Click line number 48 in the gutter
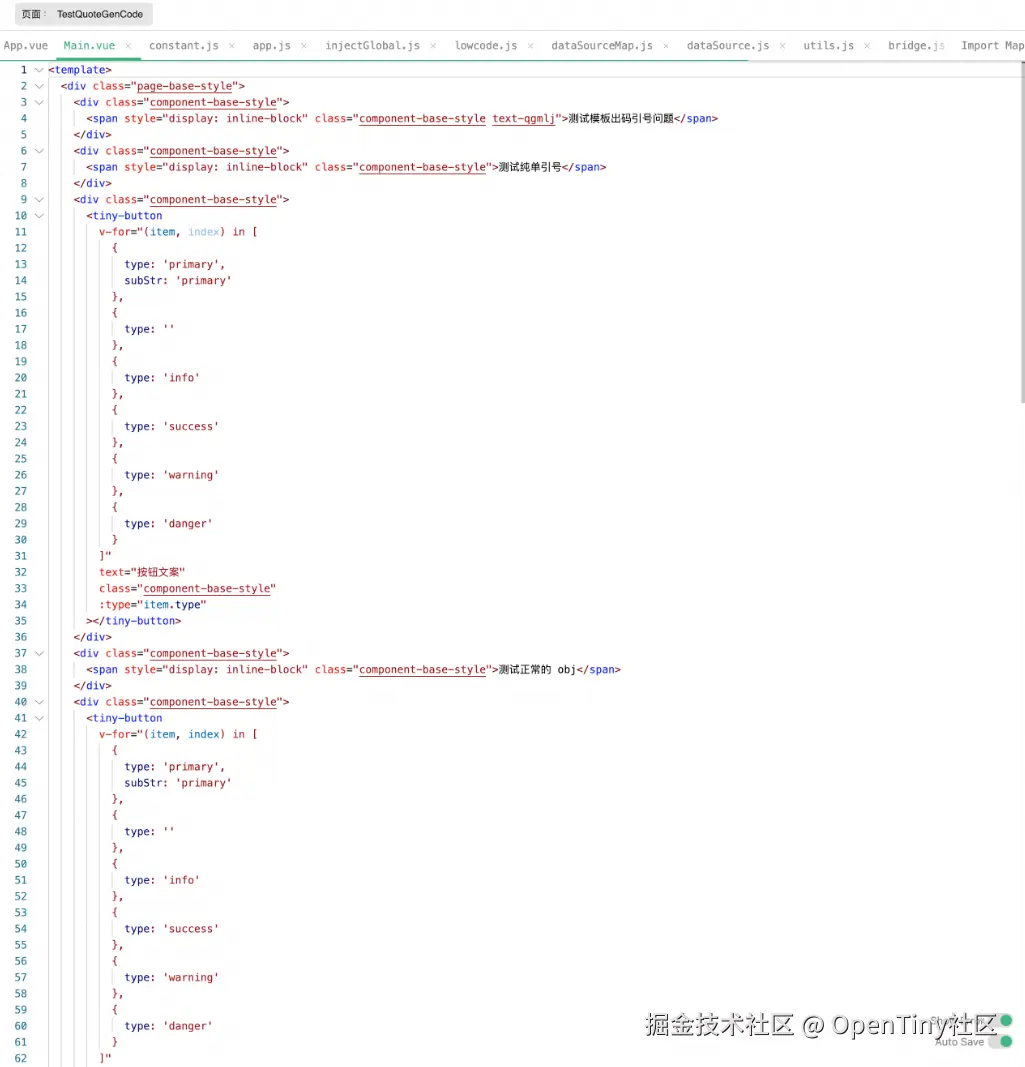This screenshot has height=1067, width=1025. click(x=21, y=832)
